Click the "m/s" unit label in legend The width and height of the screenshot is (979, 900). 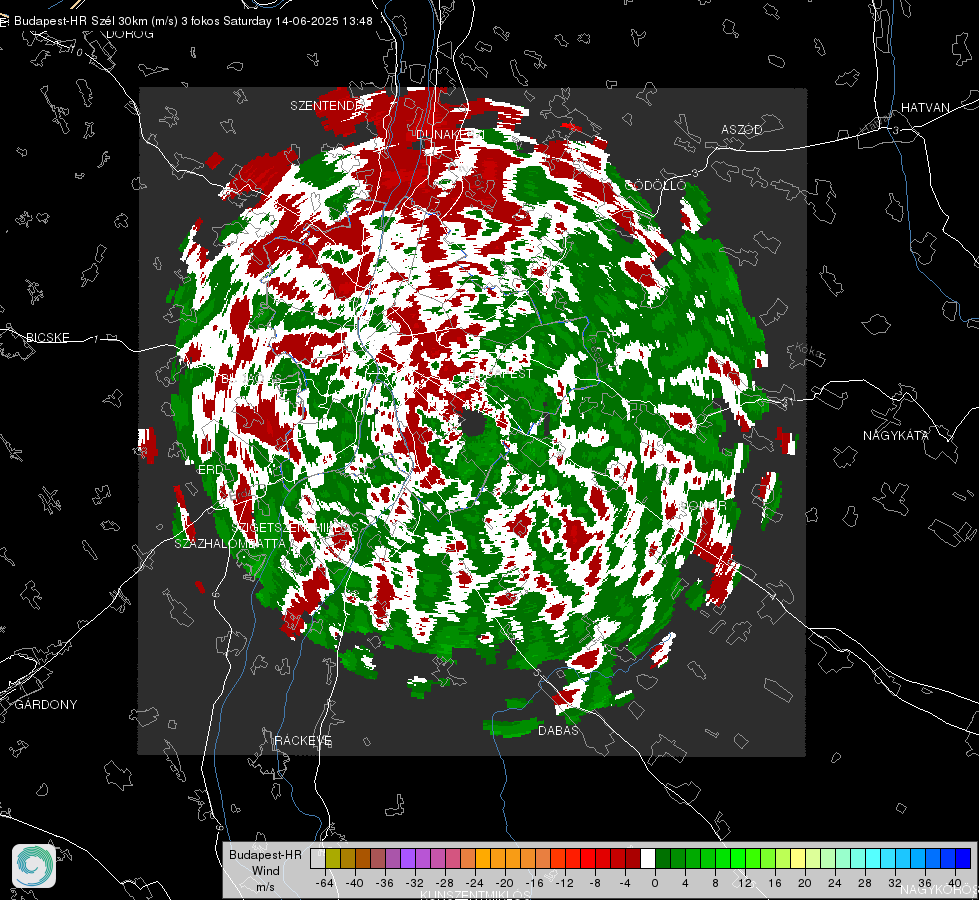[x=265, y=886]
